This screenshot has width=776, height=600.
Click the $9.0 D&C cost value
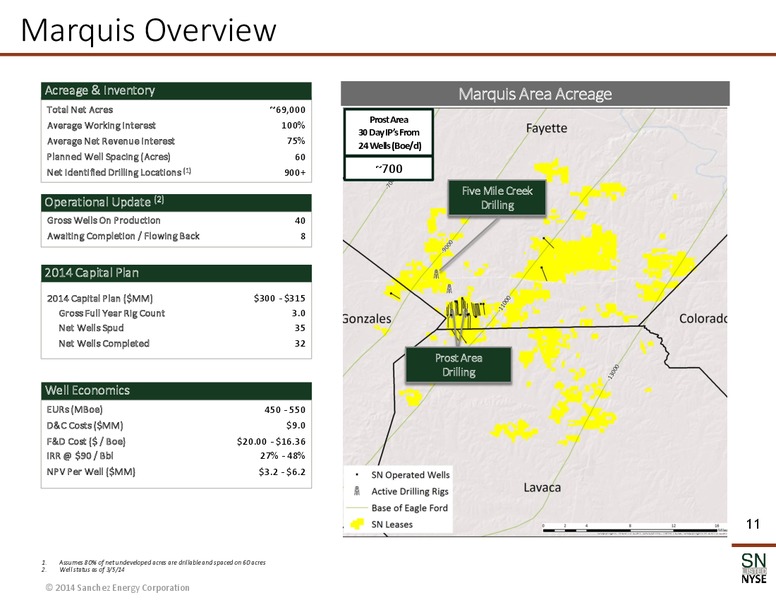click(x=296, y=426)
